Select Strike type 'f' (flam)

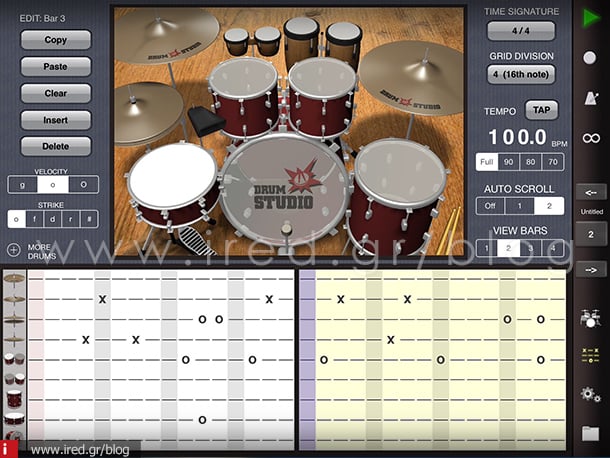click(35, 219)
